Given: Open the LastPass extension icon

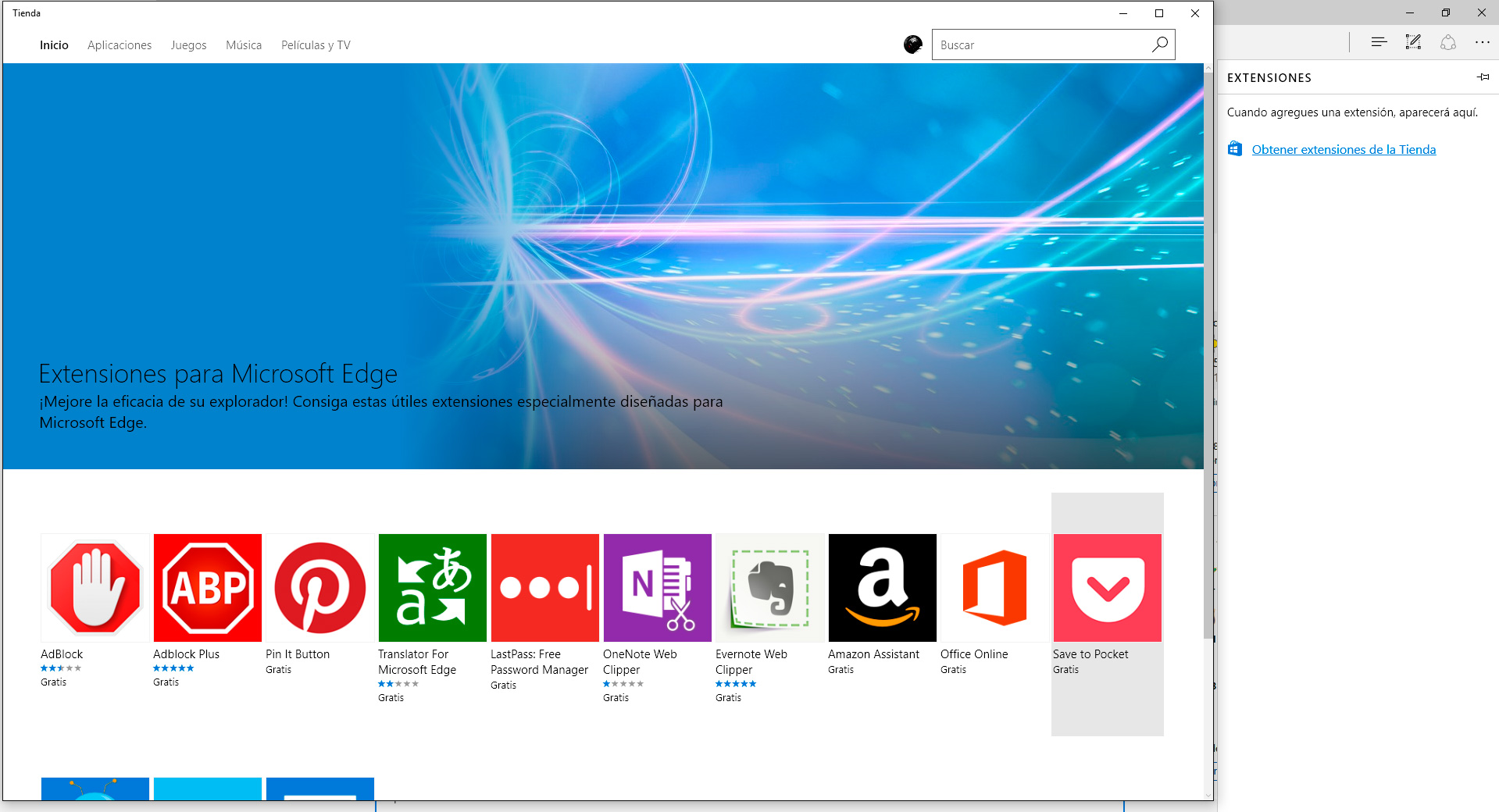Looking at the screenshot, I should pos(545,588).
